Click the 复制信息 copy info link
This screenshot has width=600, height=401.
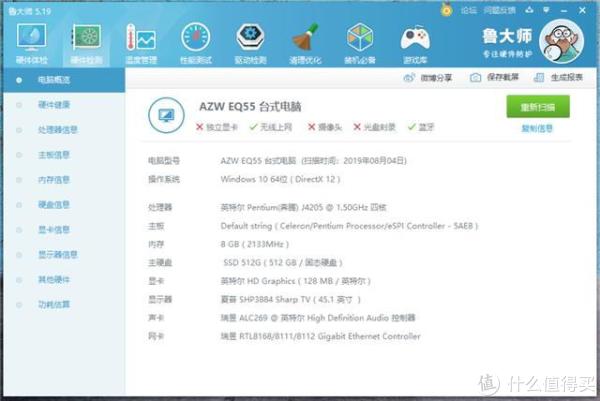pos(537,129)
